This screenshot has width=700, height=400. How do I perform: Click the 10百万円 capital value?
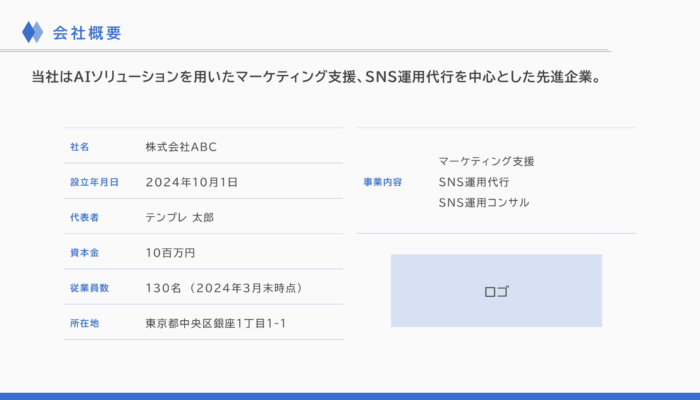coord(170,253)
